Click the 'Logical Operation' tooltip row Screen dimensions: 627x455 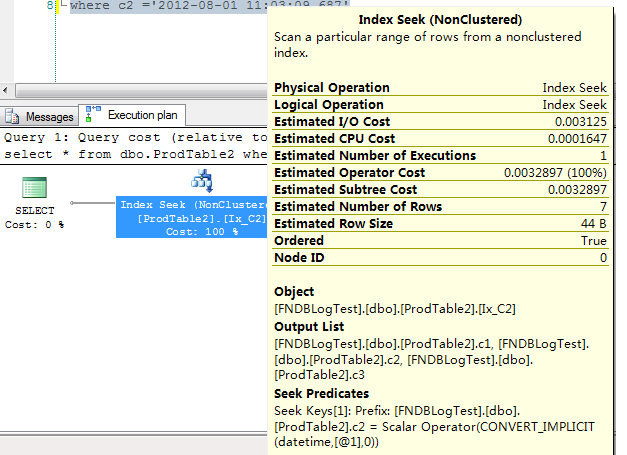440,105
